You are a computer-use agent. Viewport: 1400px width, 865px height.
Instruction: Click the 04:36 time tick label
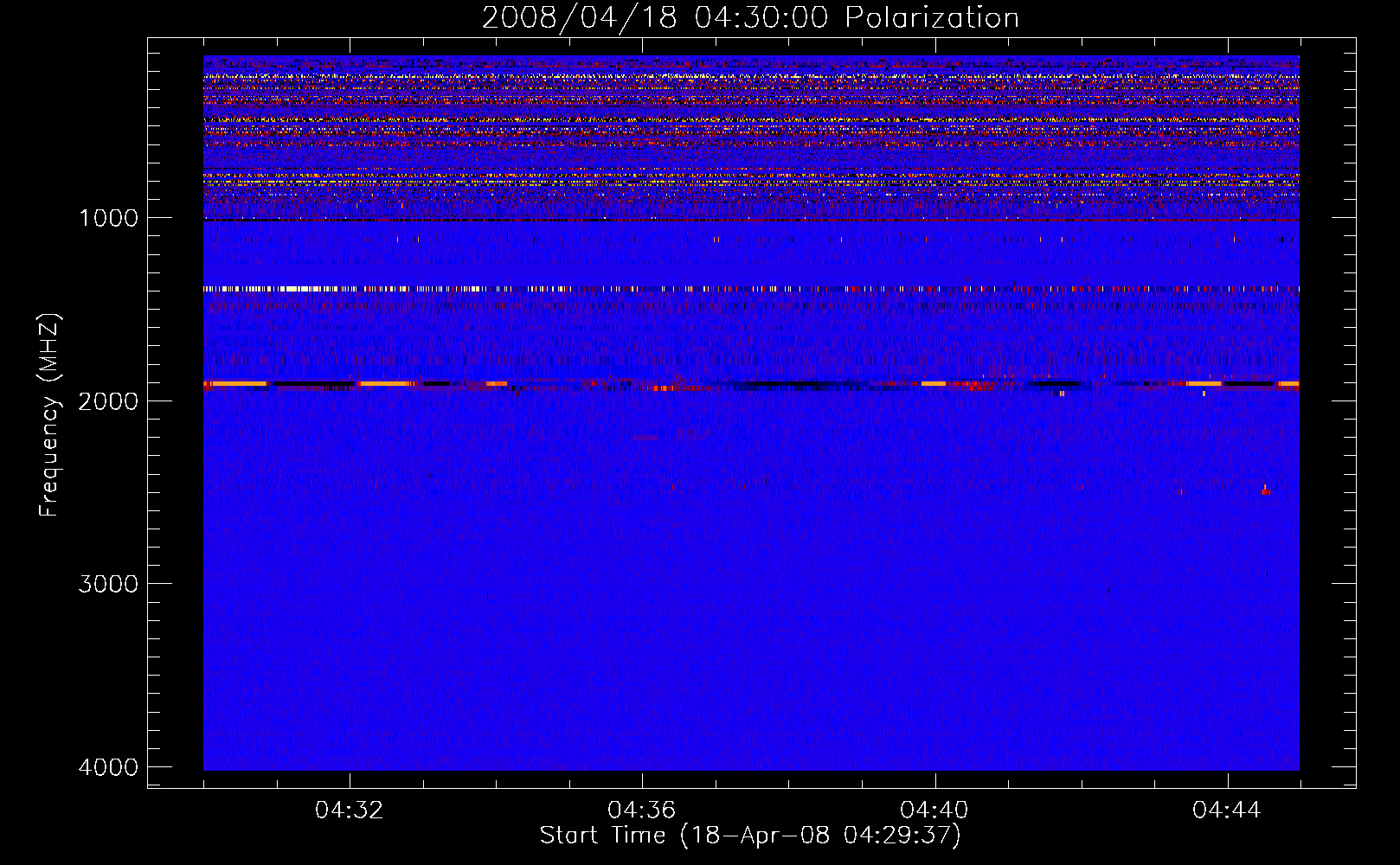coord(642,811)
